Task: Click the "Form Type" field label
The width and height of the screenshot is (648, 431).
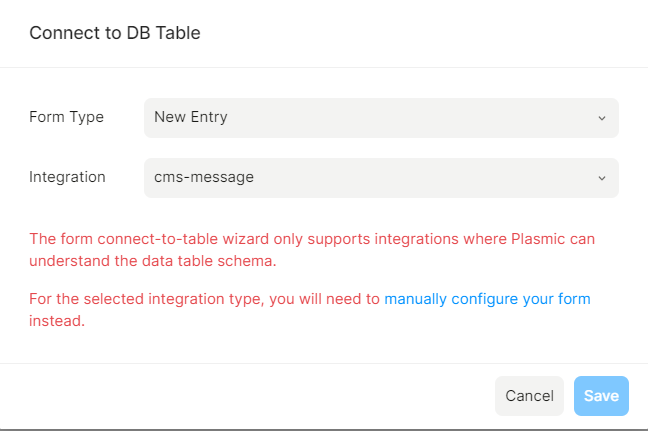Action: [66, 117]
